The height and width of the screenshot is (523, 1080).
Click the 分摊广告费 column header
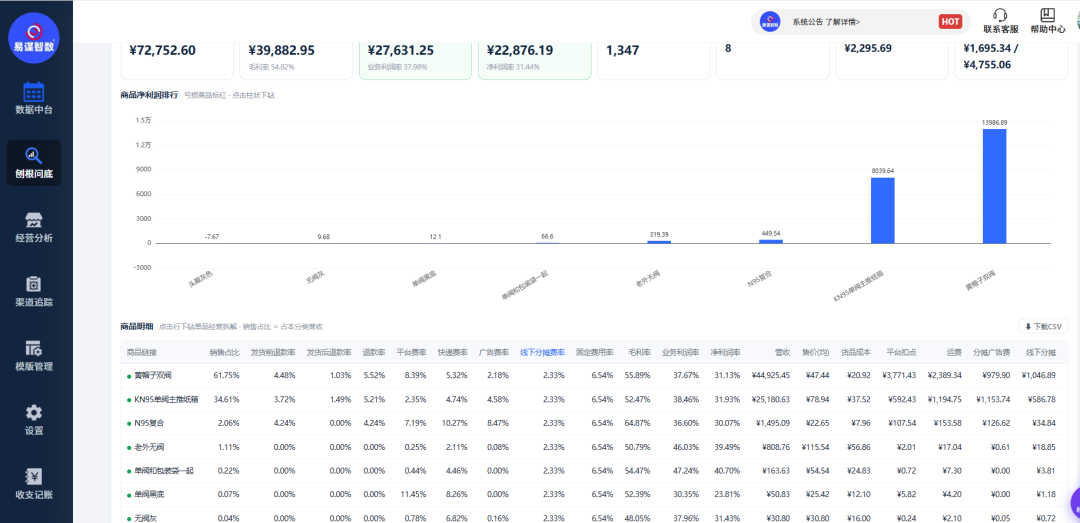(x=991, y=352)
